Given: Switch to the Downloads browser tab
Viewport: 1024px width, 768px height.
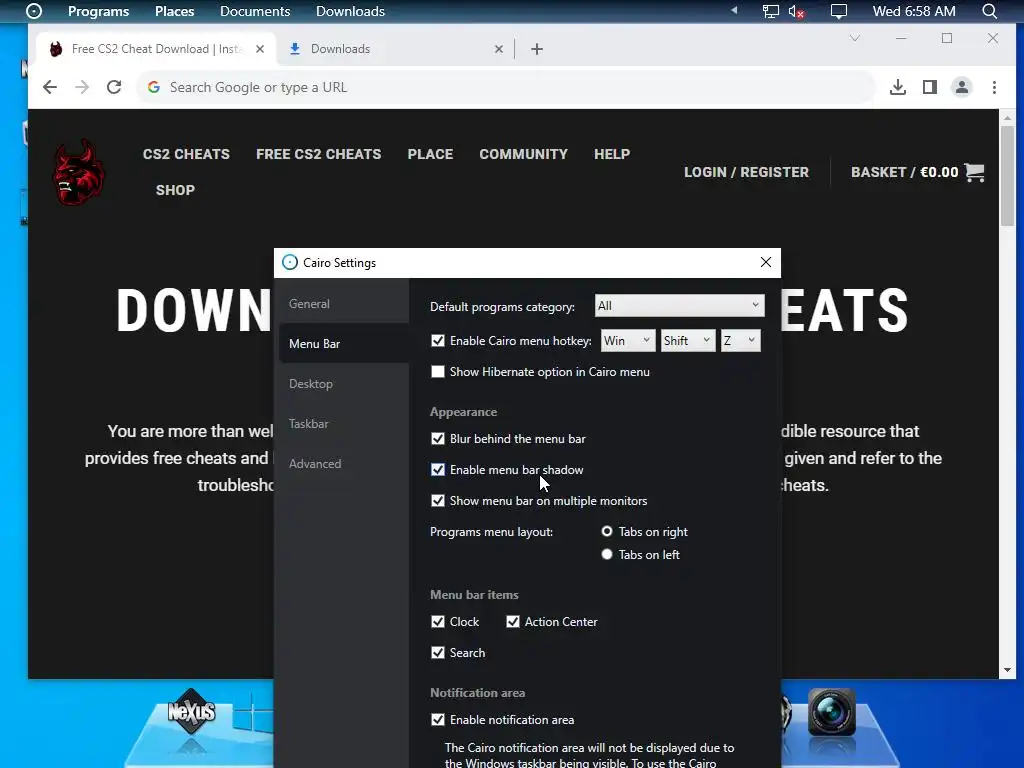Looking at the screenshot, I should pos(394,49).
